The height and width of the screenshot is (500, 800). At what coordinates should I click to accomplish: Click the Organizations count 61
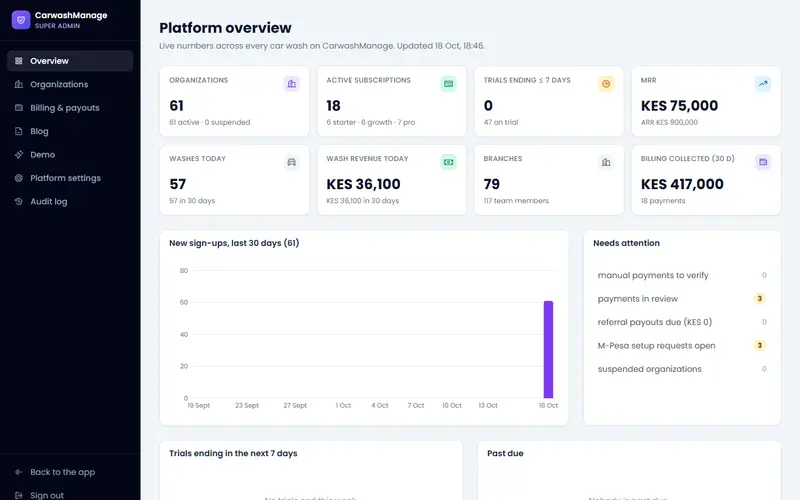click(177, 106)
